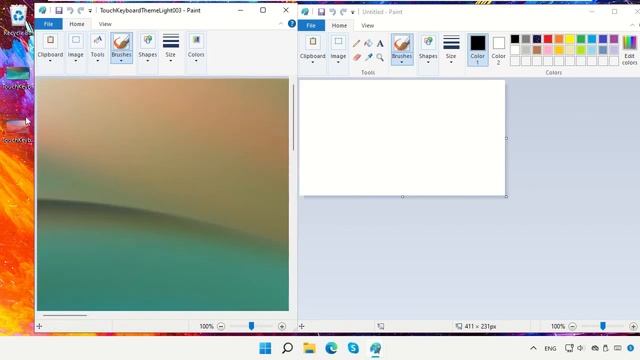Click Undo arrow in Untitled Paint title bar
The image size is (640, 360).
coord(332,12)
